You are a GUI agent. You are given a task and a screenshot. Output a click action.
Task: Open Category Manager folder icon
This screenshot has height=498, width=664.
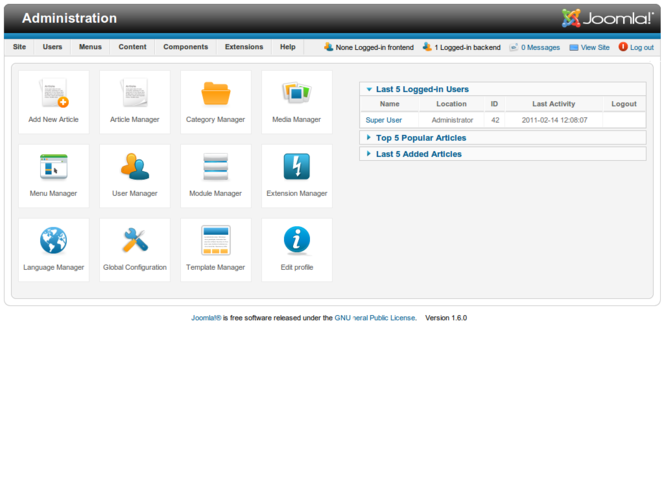(x=215, y=95)
